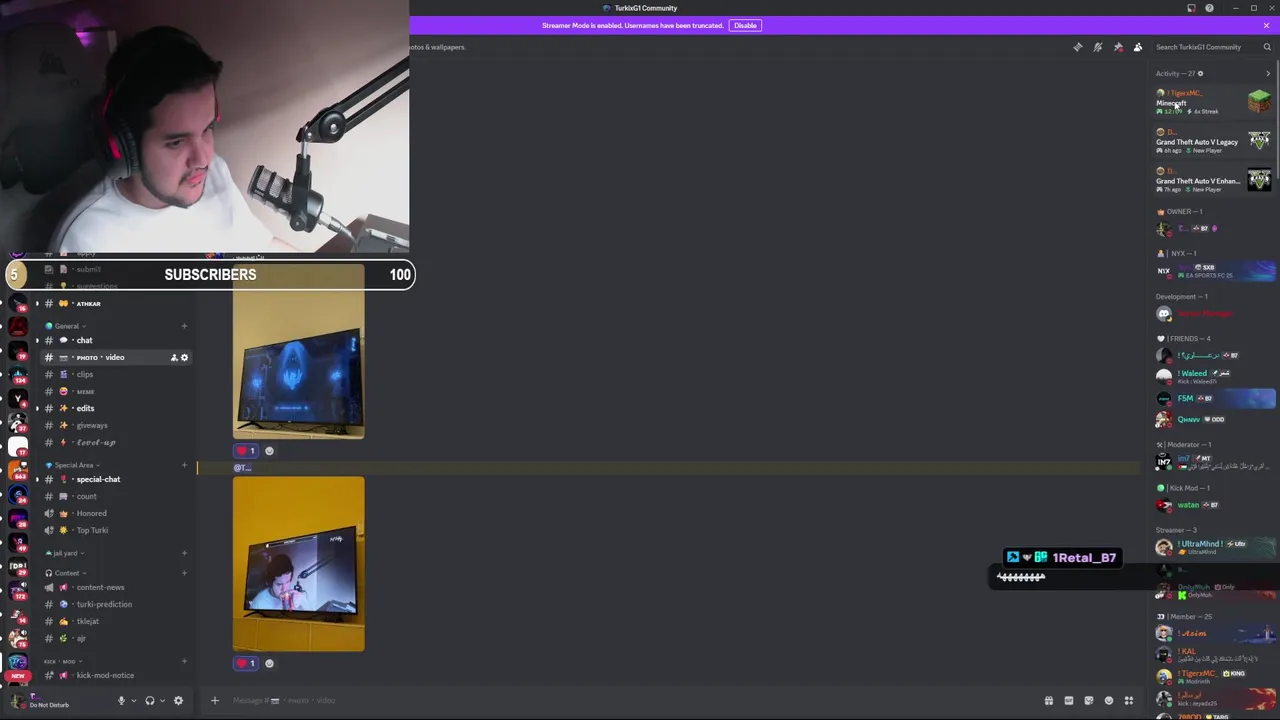
Task: Toggle heart reaction on the first photo
Action: tap(246, 451)
